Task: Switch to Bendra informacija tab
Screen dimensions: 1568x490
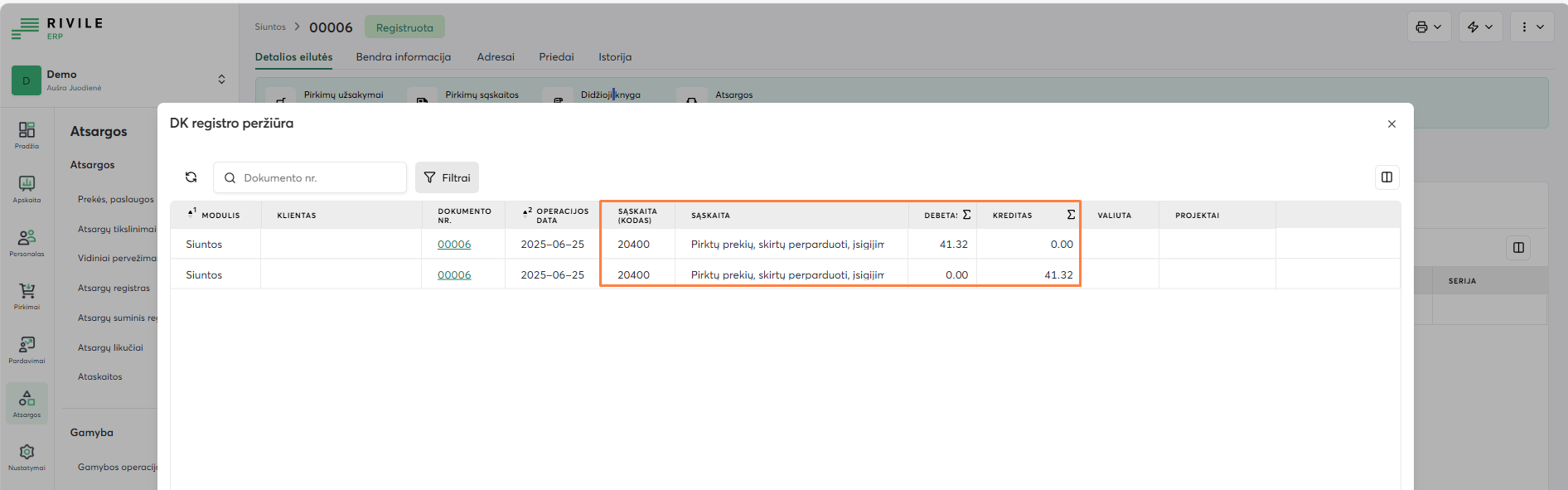Action: coord(404,57)
